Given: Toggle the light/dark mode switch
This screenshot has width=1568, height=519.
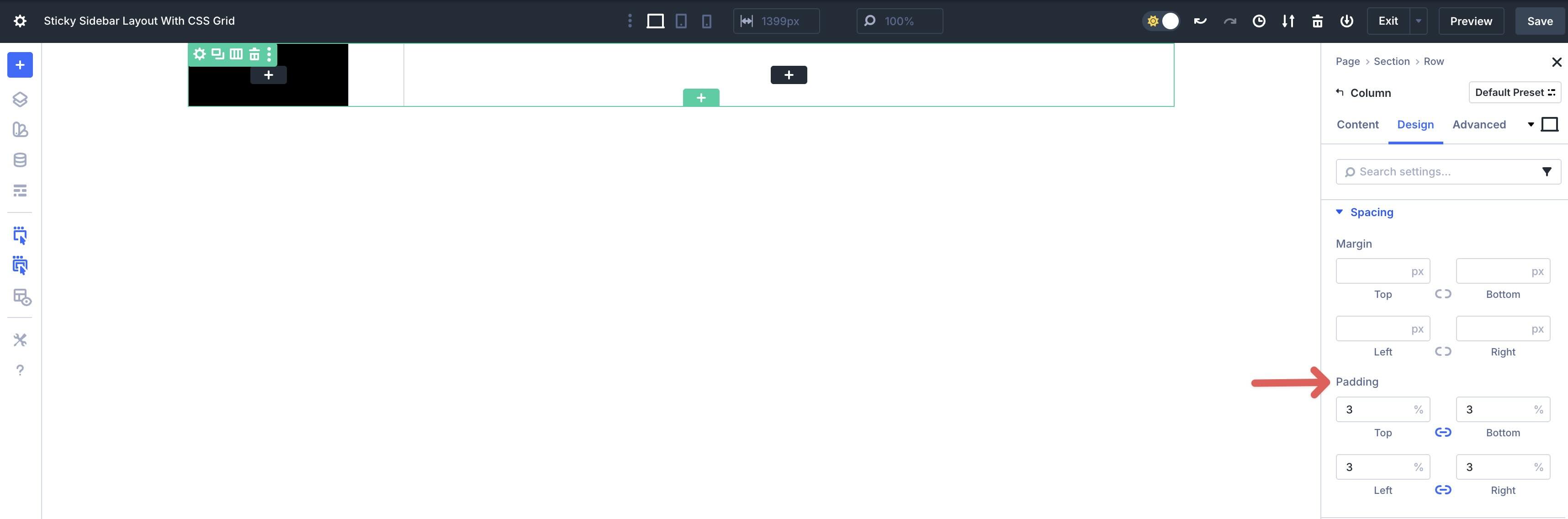Looking at the screenshot, I should pyautogui.click(x=1161, y=20).
